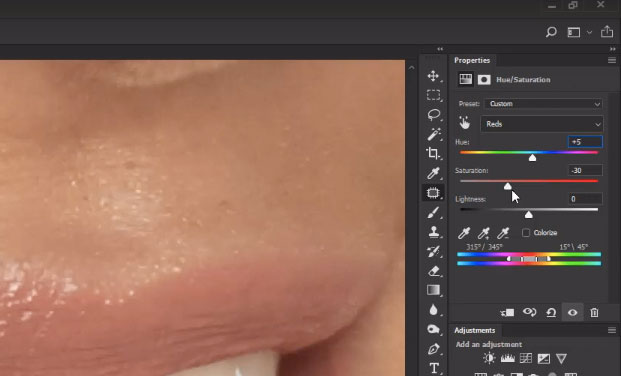
Task: Select the Crop tool
Action: 433,153
